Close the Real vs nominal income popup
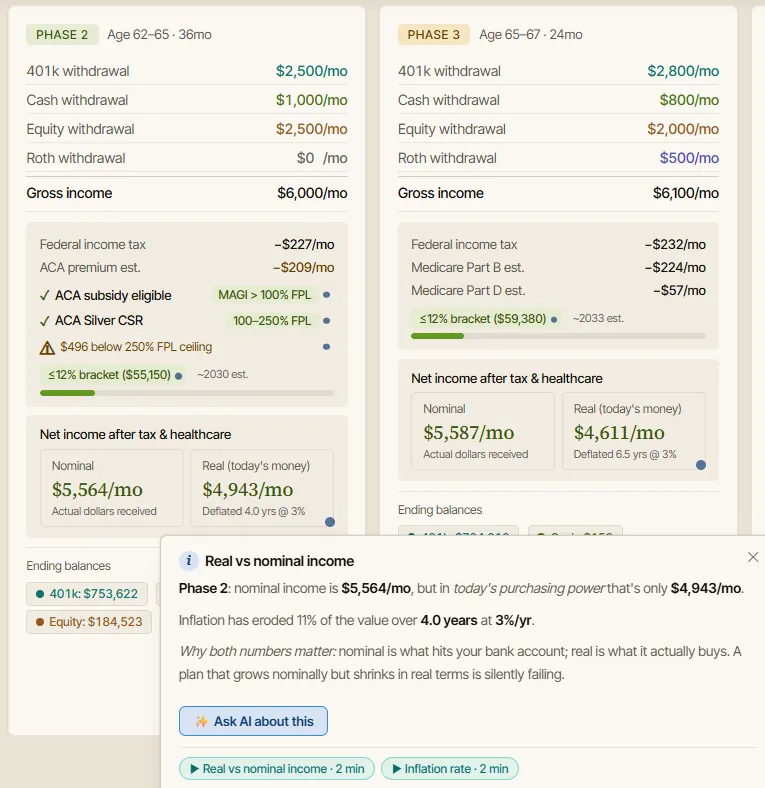765x788 pixels. (752, 557)
